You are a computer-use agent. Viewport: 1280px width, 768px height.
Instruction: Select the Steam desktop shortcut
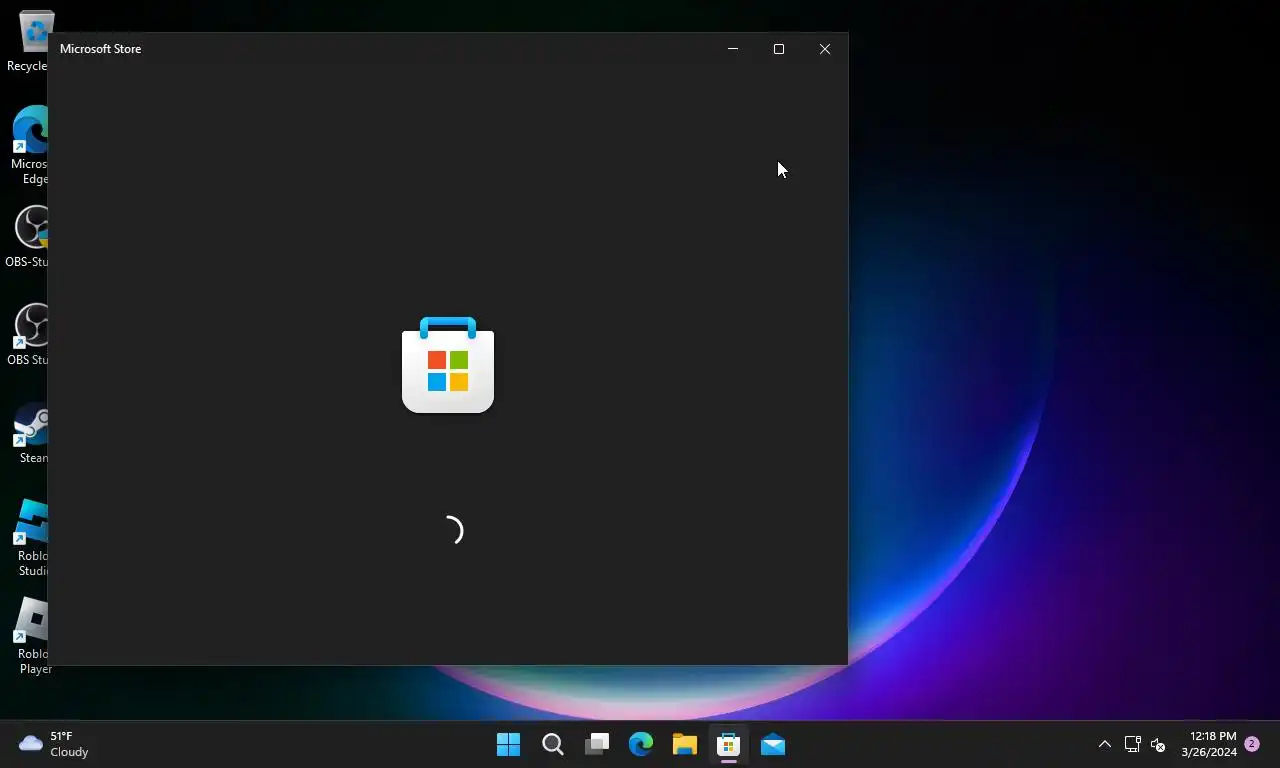click(x=32, y=433)
